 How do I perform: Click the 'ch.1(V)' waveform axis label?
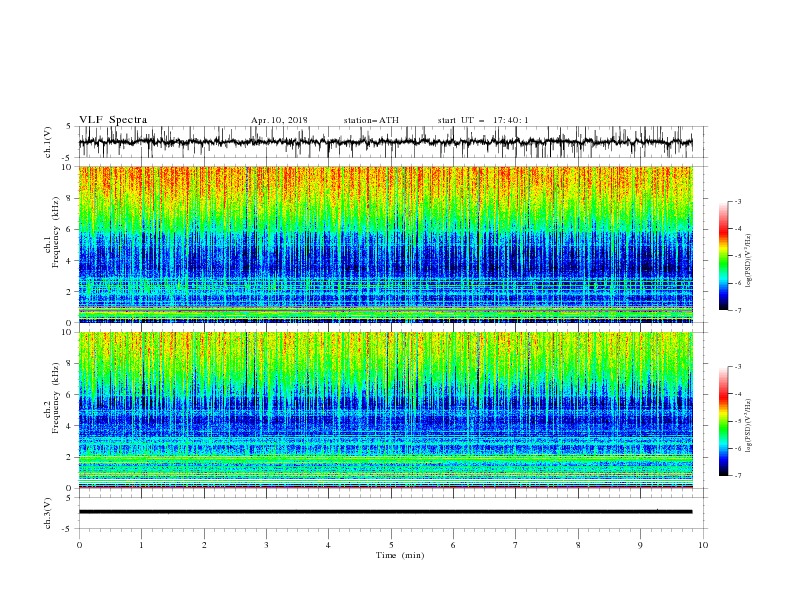tap(48, 142)
